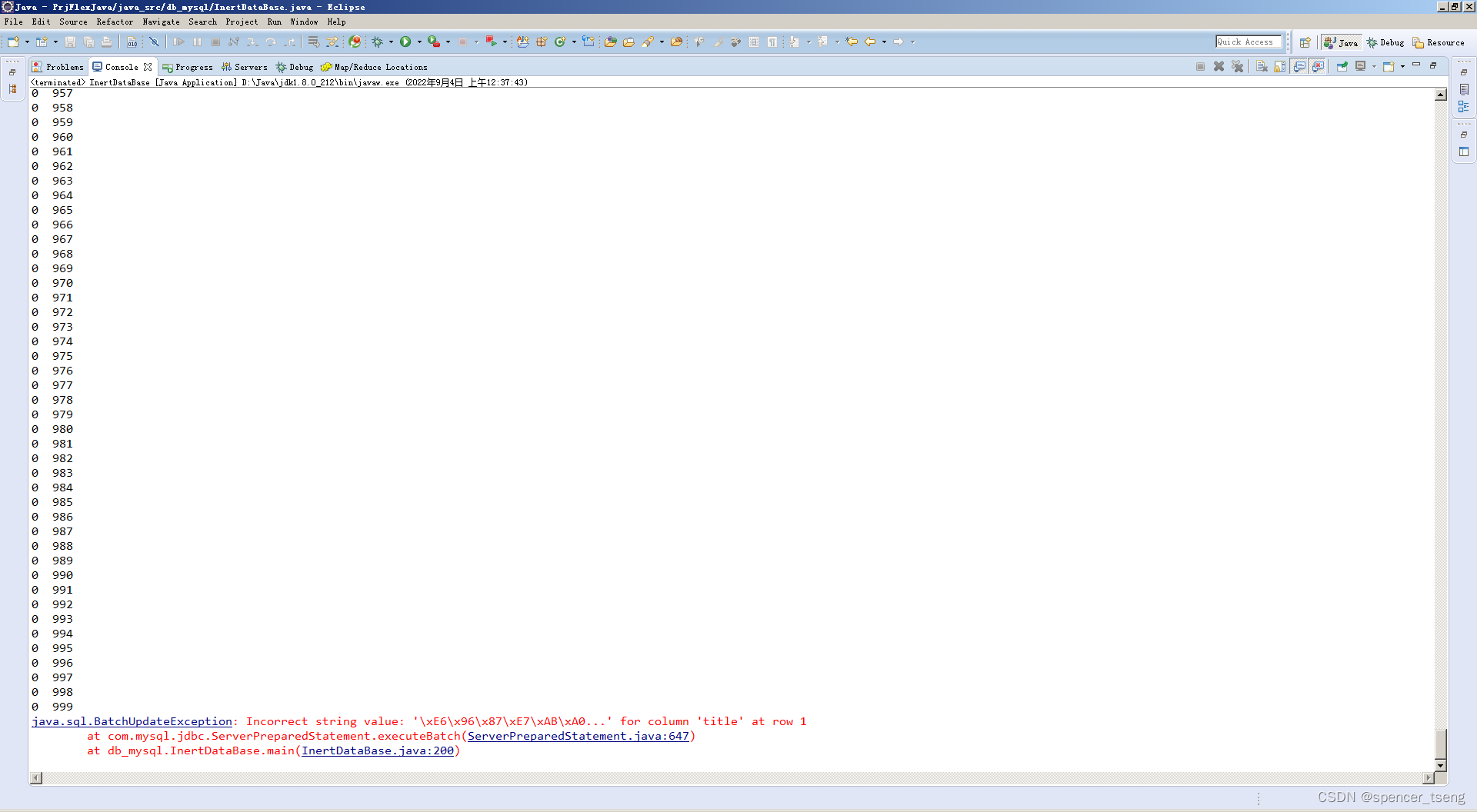Image resolution: width=1477 pixels, height=812 pixels.
Task: Run the last launched application
Action: pos(406,42)
